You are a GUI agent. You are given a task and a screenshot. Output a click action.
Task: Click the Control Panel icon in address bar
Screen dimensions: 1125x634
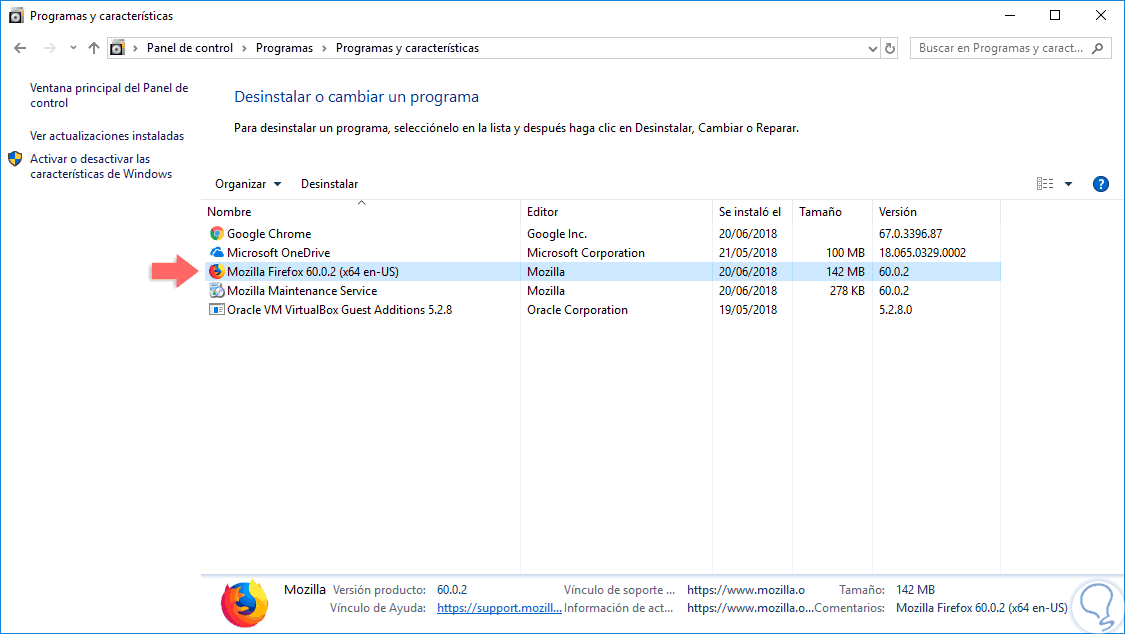[x=117, y=48]
